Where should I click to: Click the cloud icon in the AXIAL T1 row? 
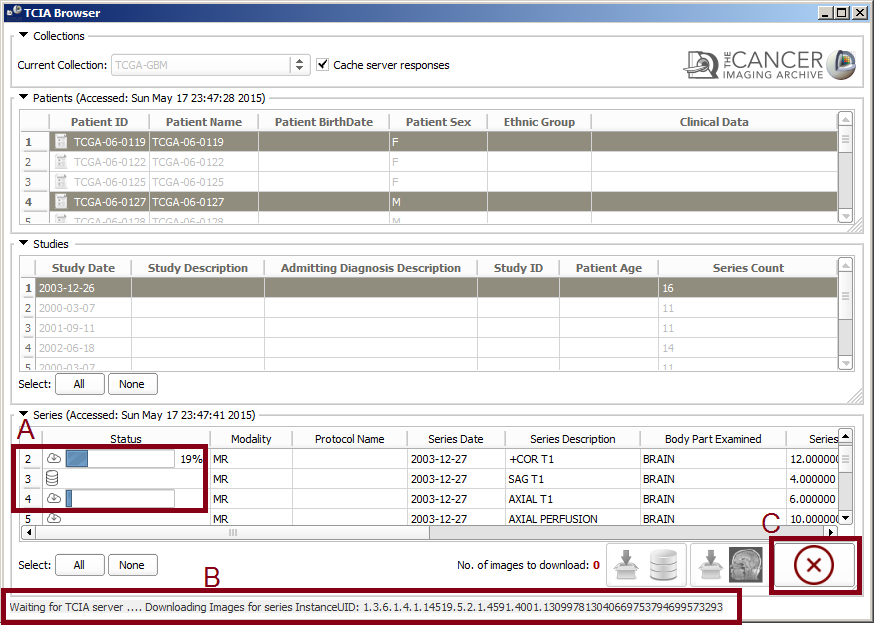click(54, 498)
